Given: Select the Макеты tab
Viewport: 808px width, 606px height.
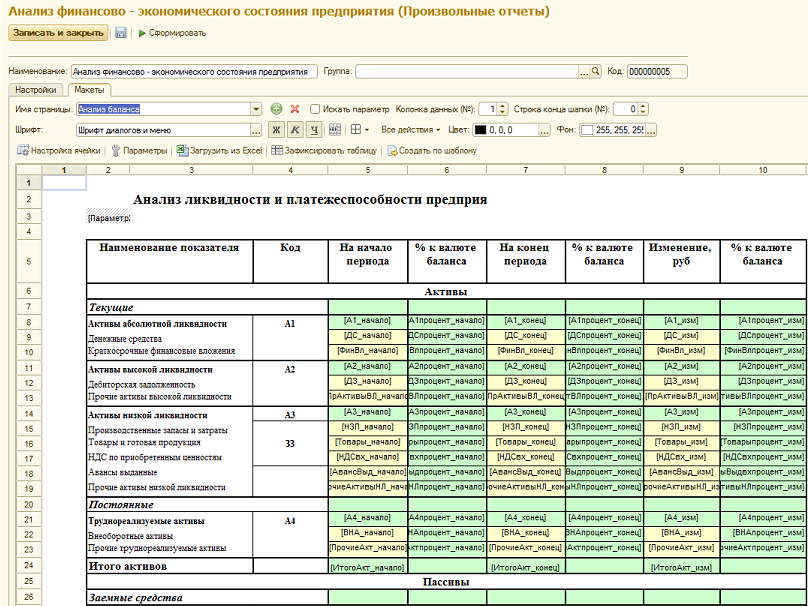Looking at the screenshot, I should coord(89,90).
